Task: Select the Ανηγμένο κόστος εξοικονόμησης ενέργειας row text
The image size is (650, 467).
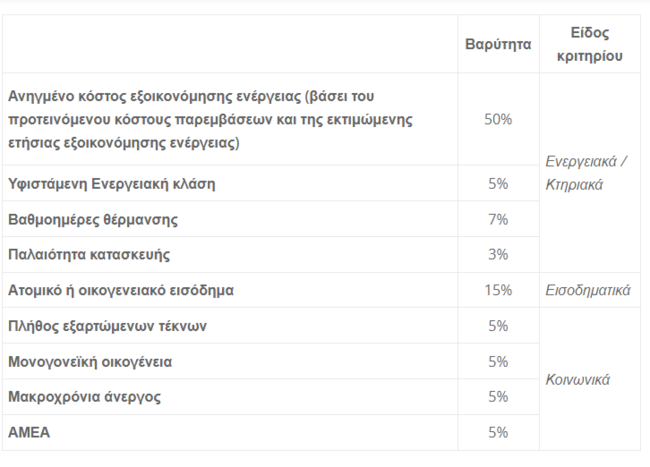Action: [x=211, y=119]
